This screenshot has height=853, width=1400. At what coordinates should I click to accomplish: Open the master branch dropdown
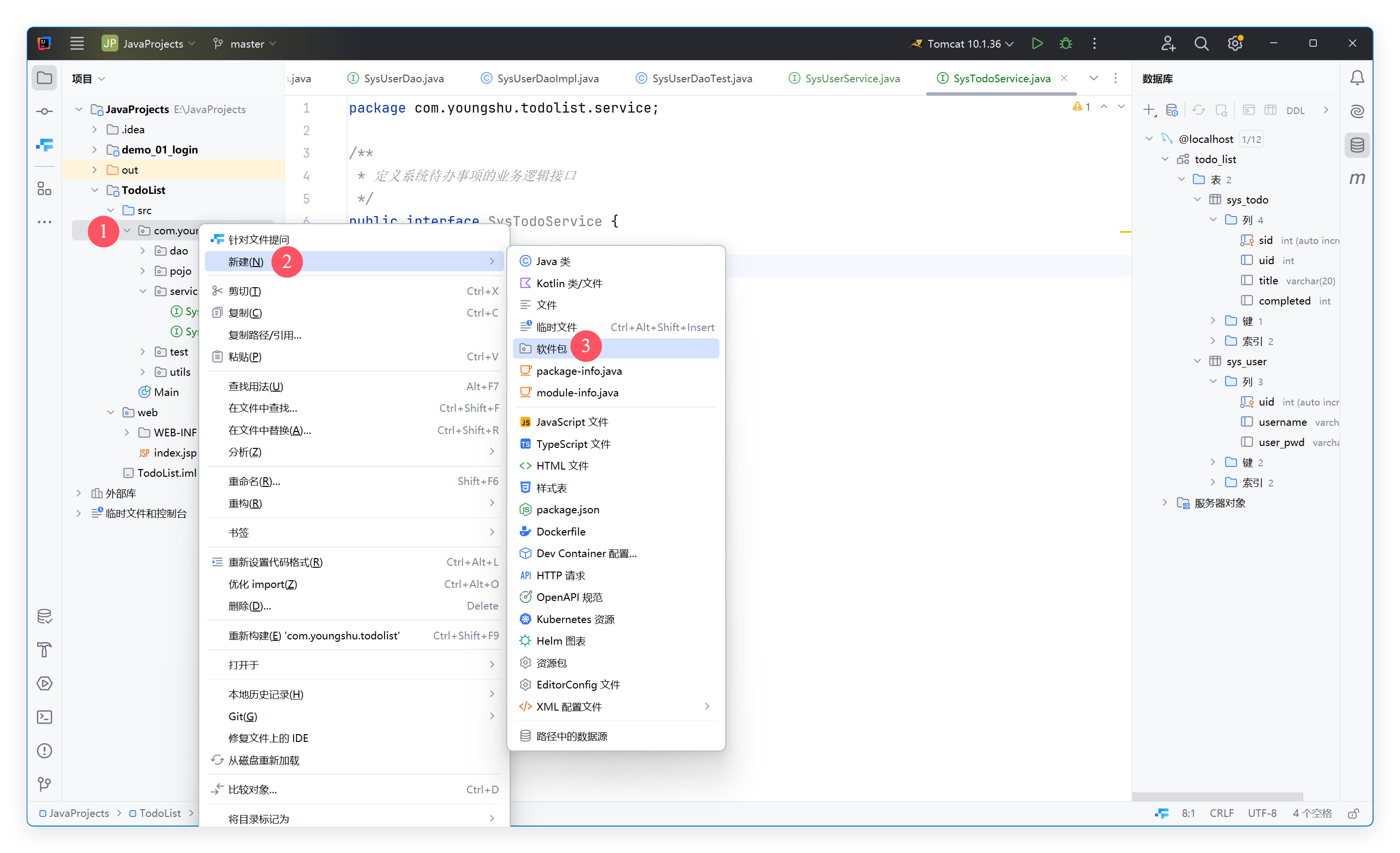(244, 43)
